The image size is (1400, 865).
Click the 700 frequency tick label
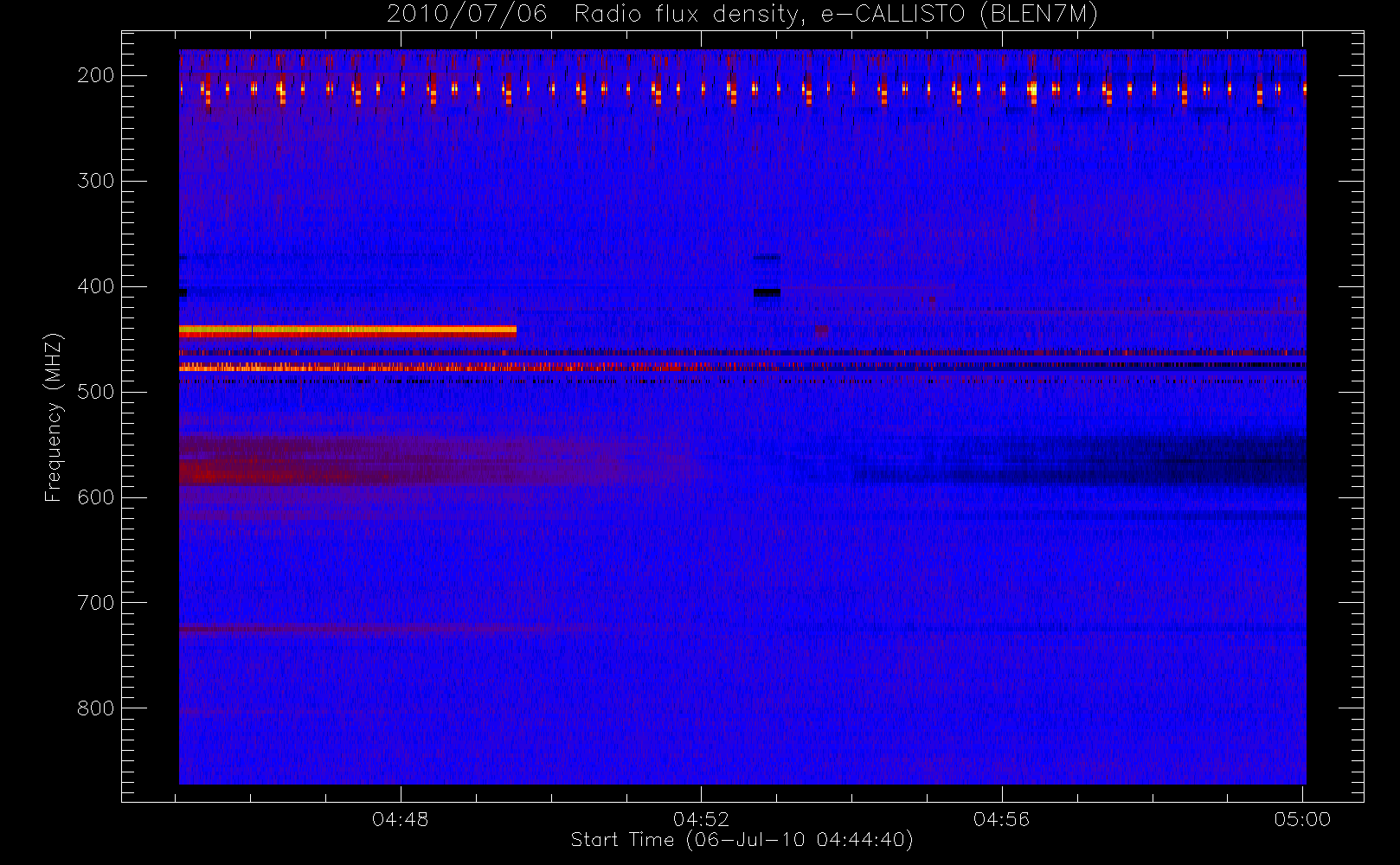(x=96, y=603)
